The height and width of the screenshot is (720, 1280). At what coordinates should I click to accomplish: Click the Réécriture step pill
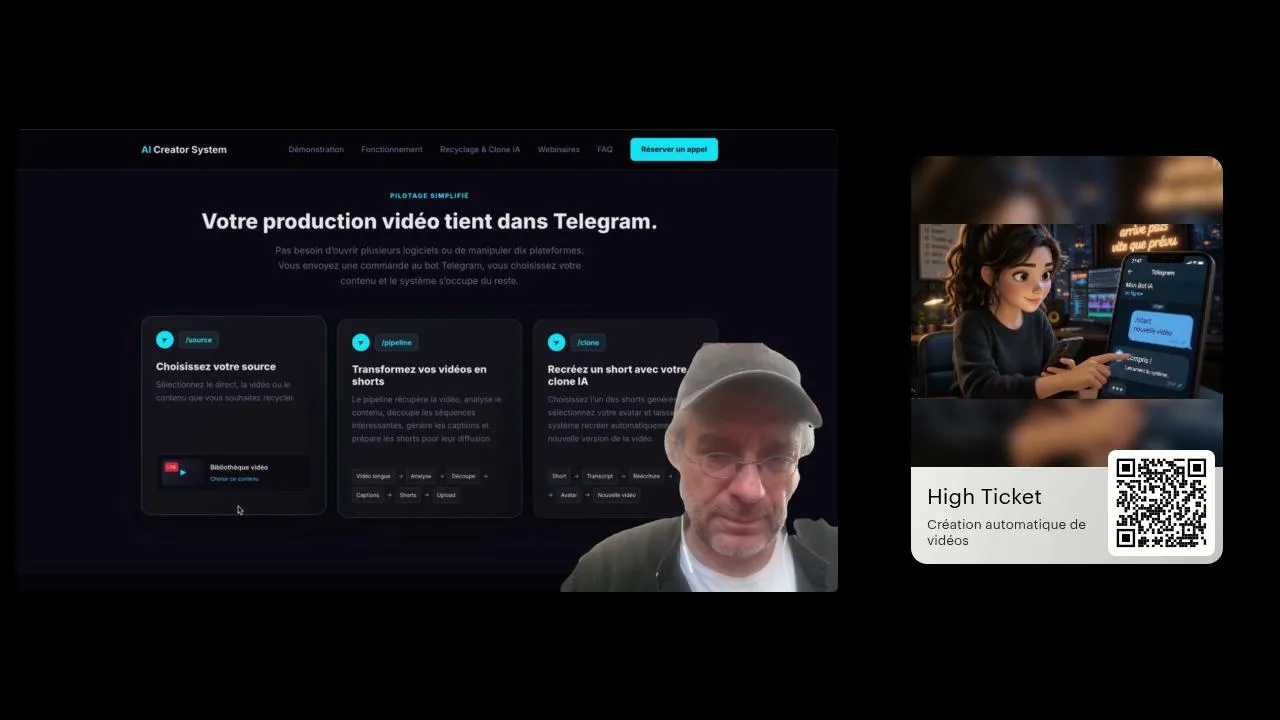point(646,476)
